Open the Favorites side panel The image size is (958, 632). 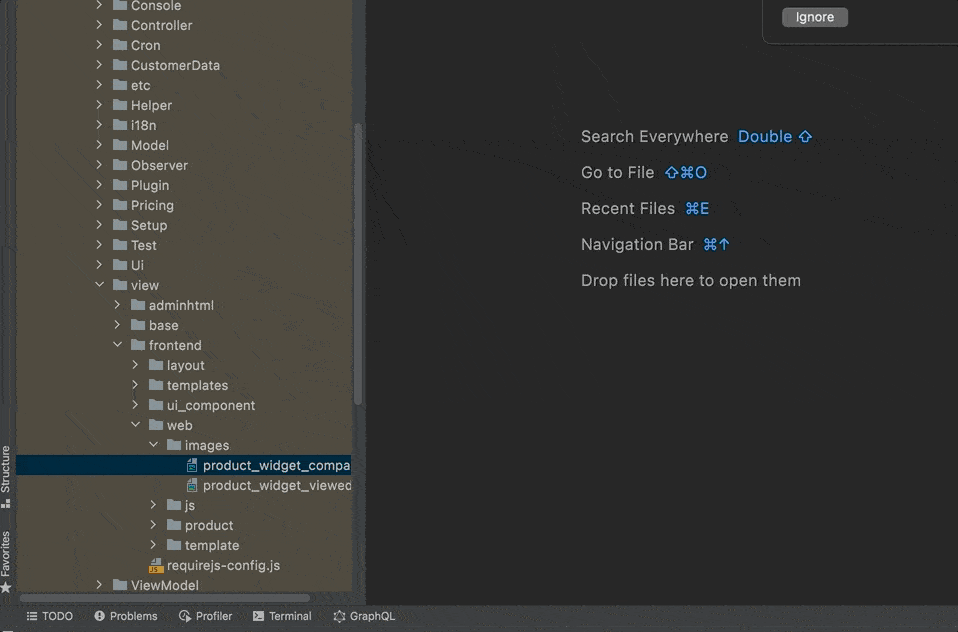click(x=6, y=558)
